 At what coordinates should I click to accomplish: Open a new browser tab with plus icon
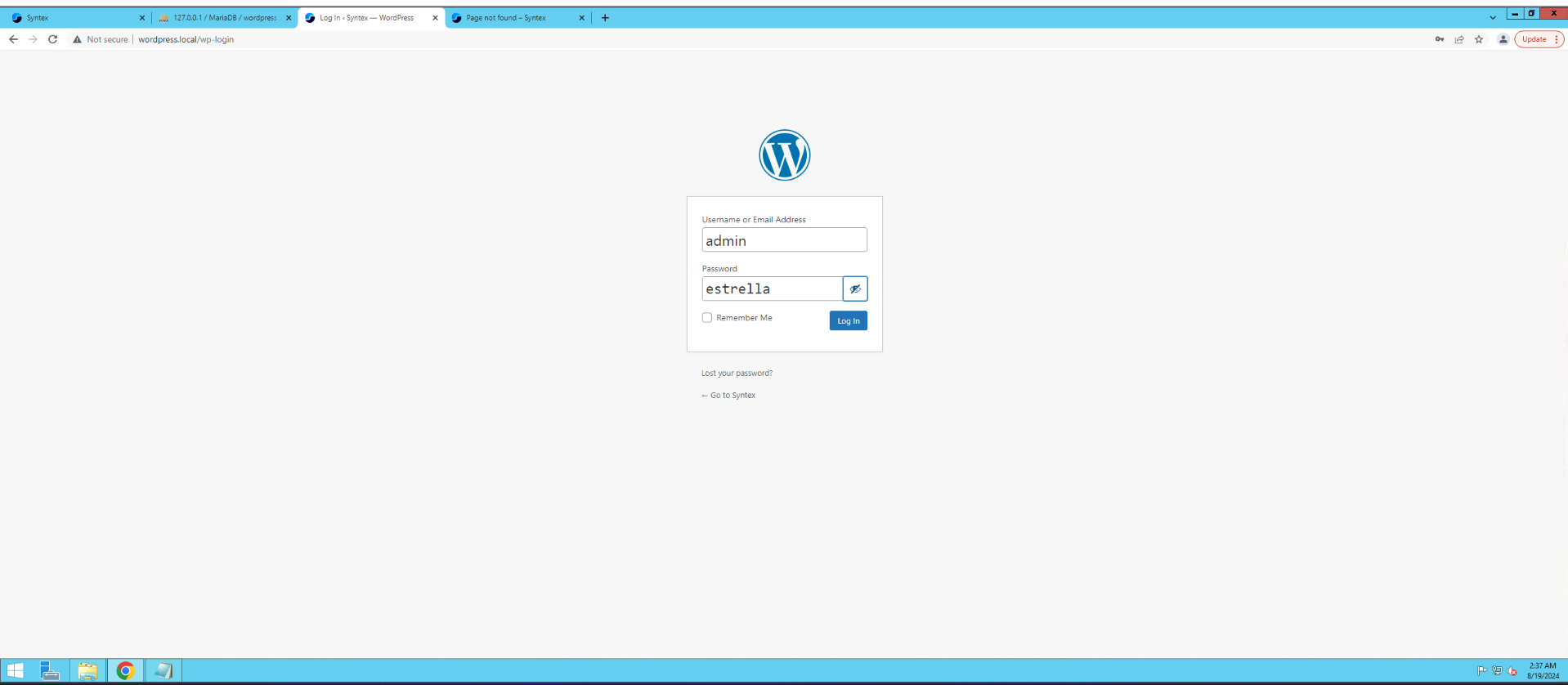tap(605, 17)
